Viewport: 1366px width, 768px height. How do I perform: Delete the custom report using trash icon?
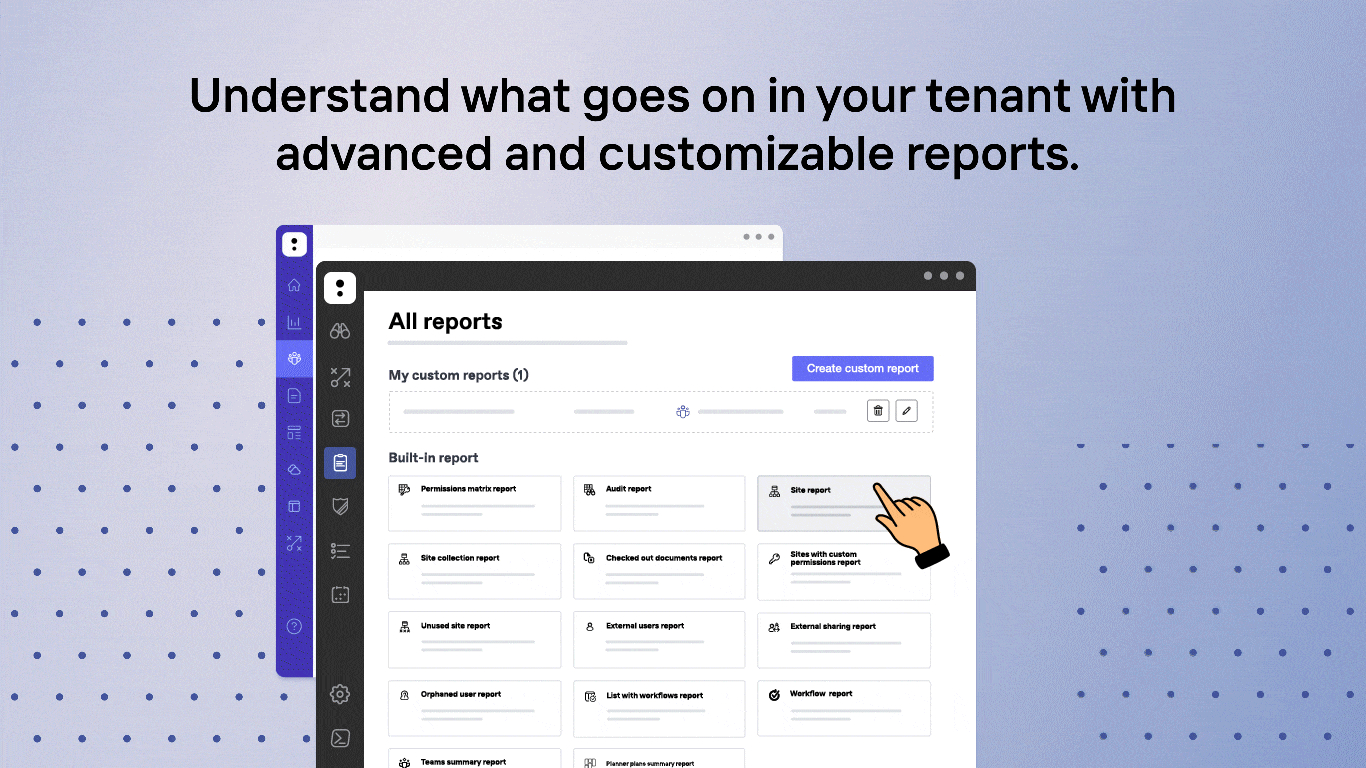877,410
